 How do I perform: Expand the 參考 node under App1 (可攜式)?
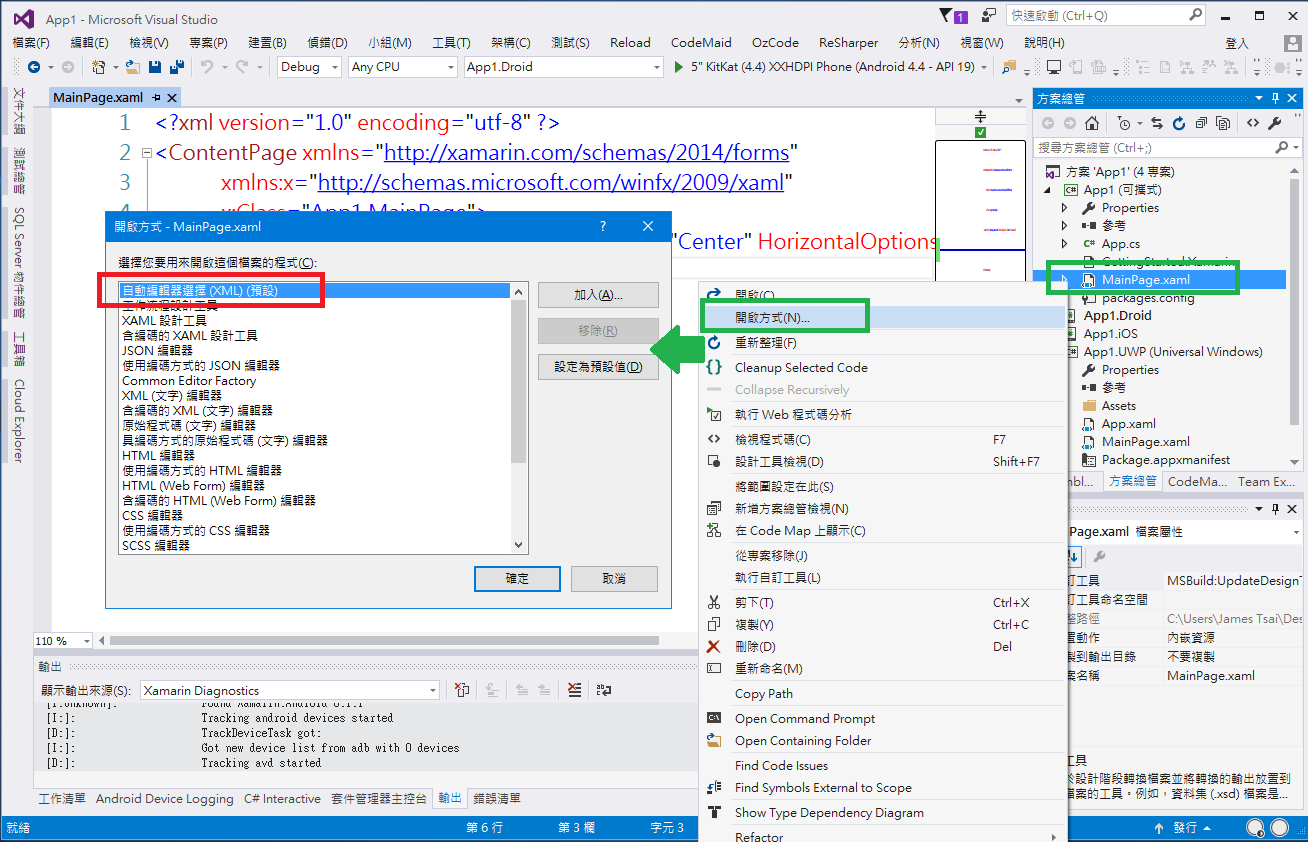pyautogui.click(x=1065, y=226)
